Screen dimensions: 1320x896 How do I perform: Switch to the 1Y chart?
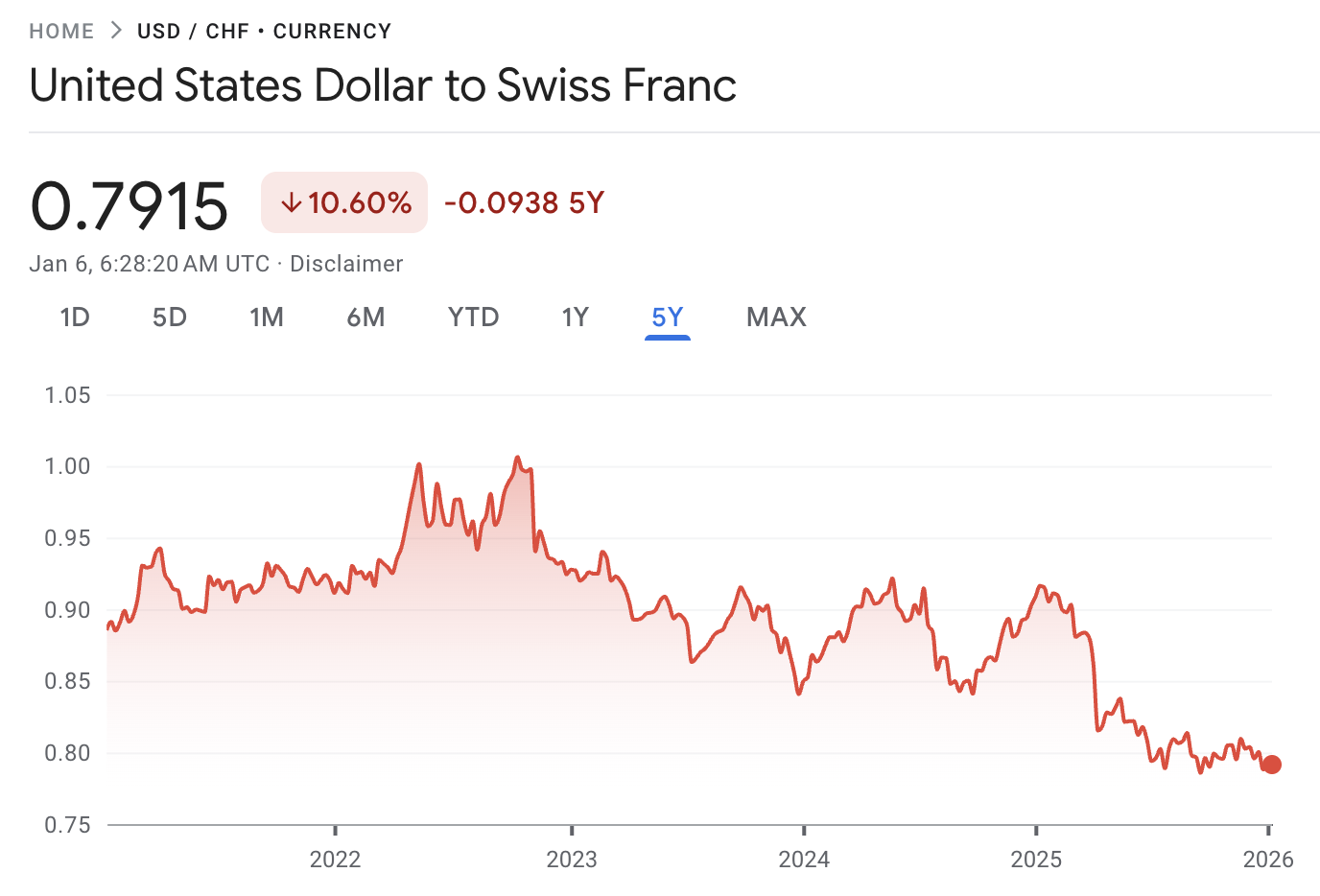[576, 317]
